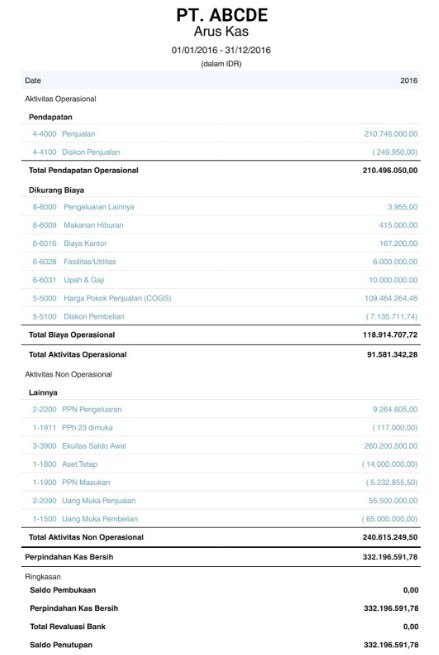
Task: Select the 2-2090 Uang Muka Penjualan row
Action: (x=221, y=501)
